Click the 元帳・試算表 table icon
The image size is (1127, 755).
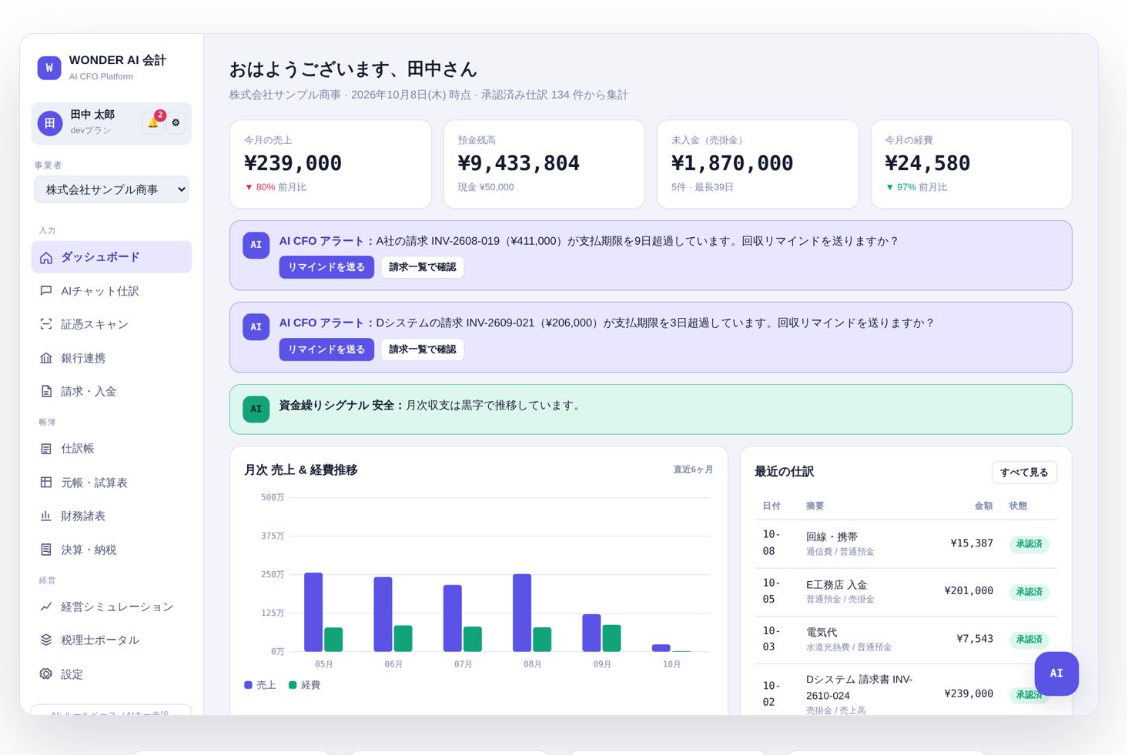46,482
